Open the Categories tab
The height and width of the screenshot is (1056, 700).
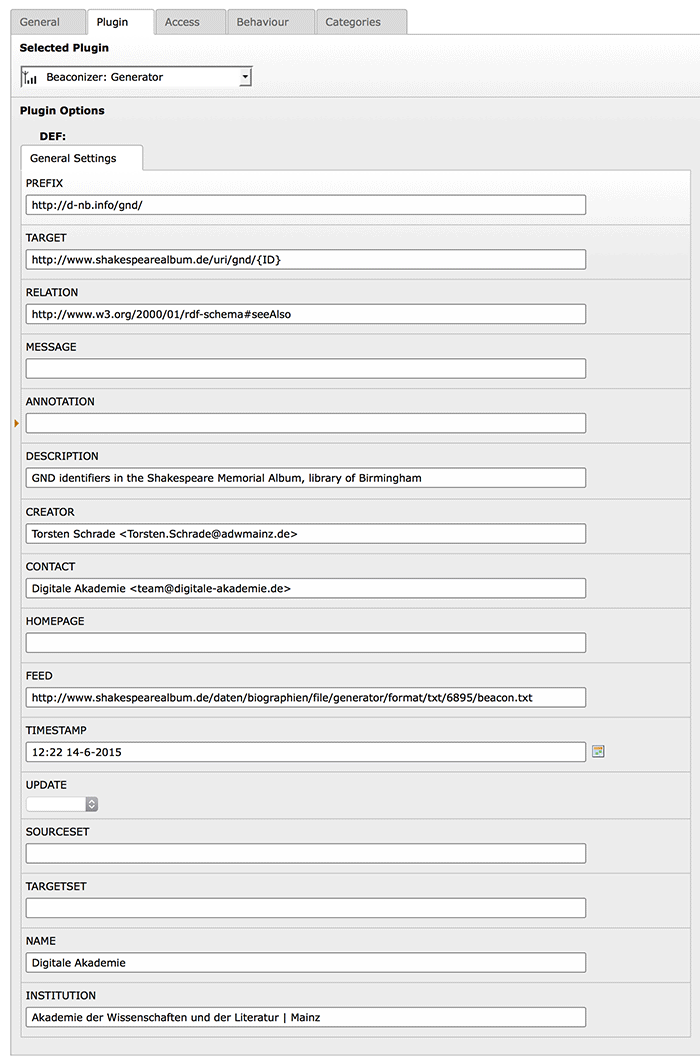(353, 22)
